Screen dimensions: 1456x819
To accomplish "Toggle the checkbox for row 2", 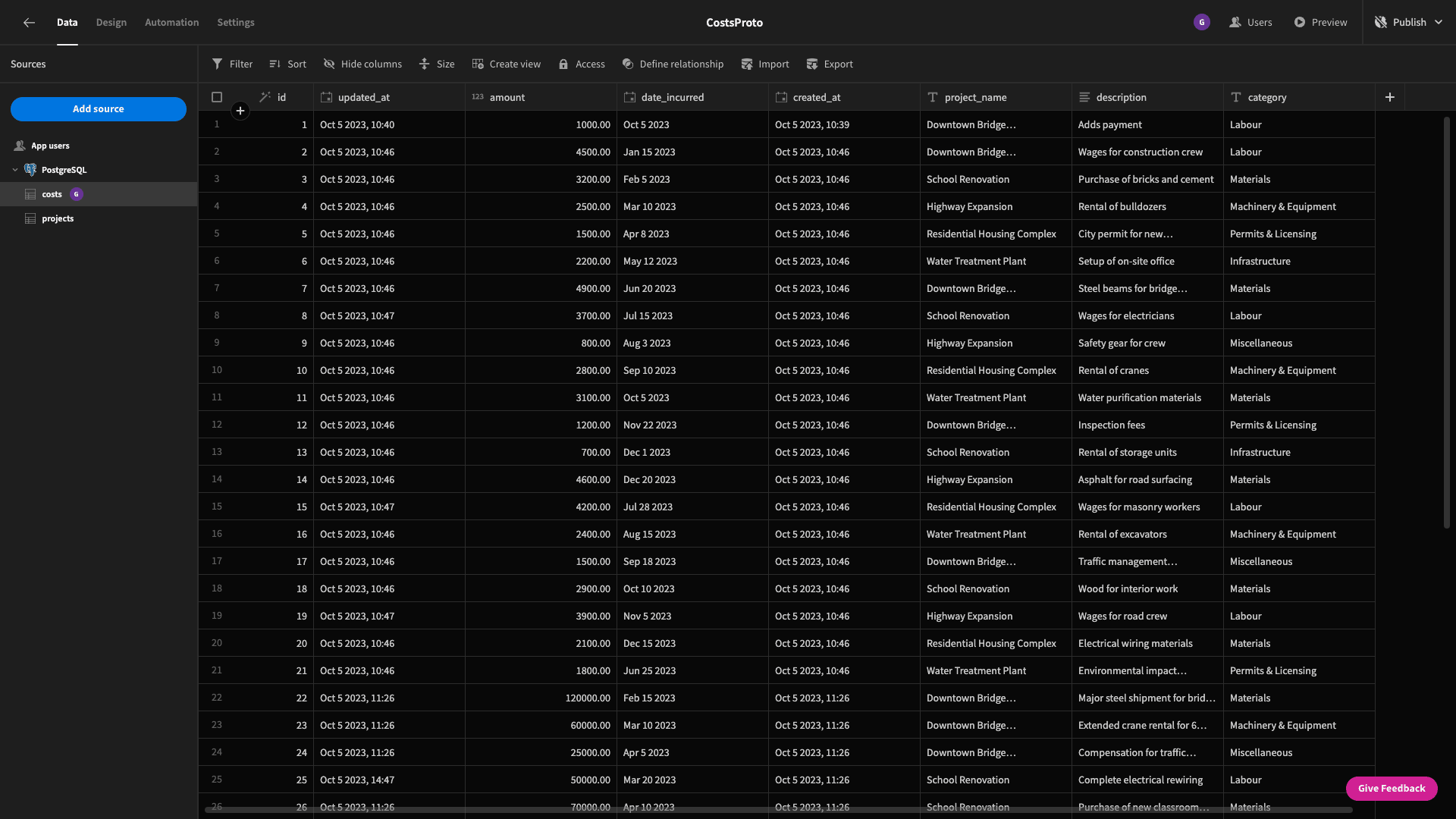I will (216, 152).
